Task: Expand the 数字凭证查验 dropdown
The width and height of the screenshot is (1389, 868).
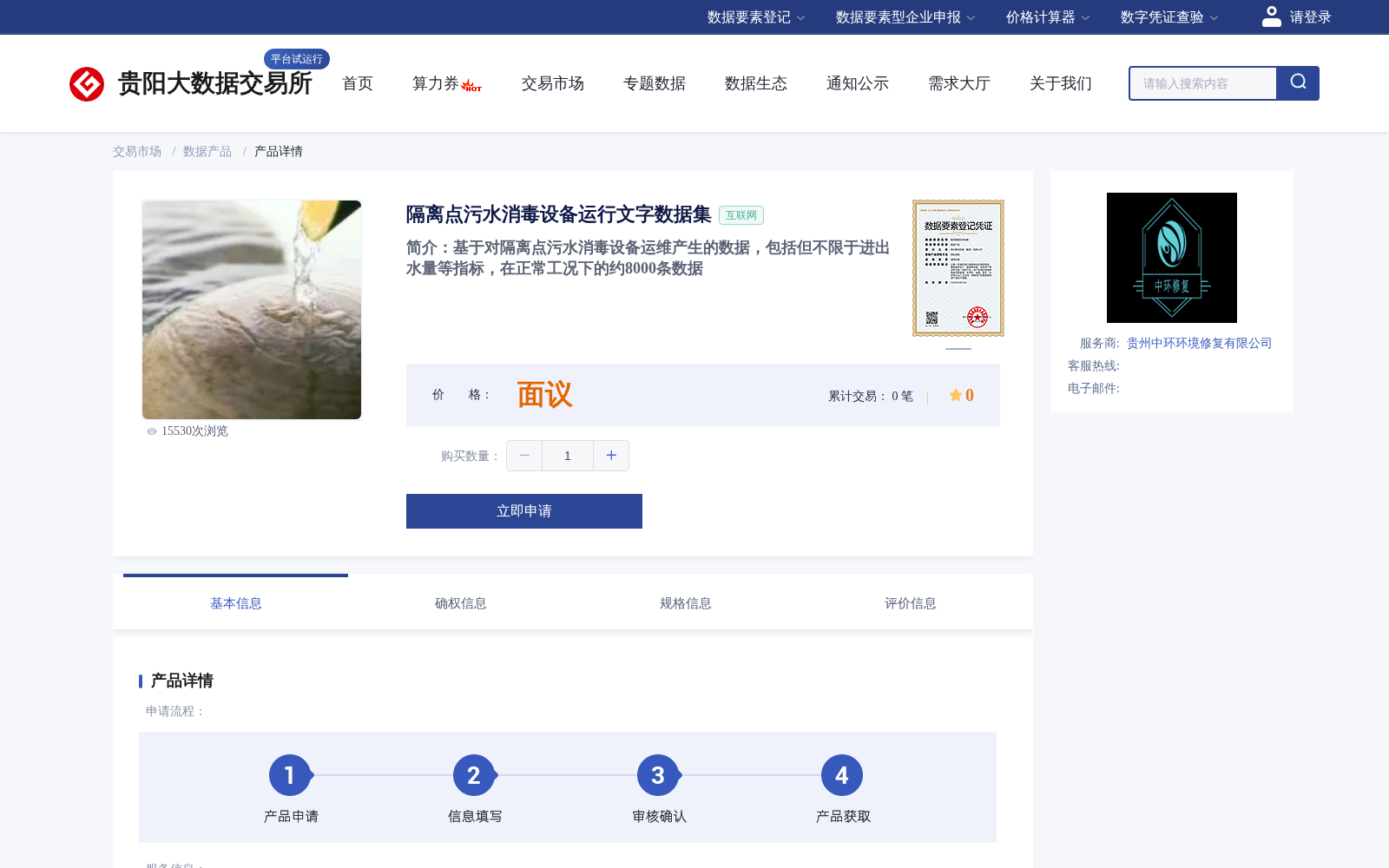Action: tap(1169, 17)
